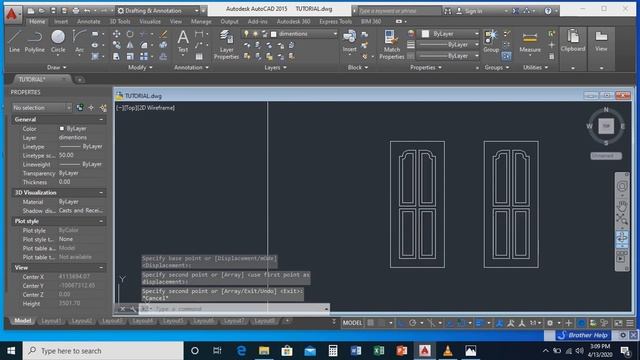Viewport: 640px width, 360px height.
Task: Click the Quick Select icon in Properties palette
Action: point(103,108)
